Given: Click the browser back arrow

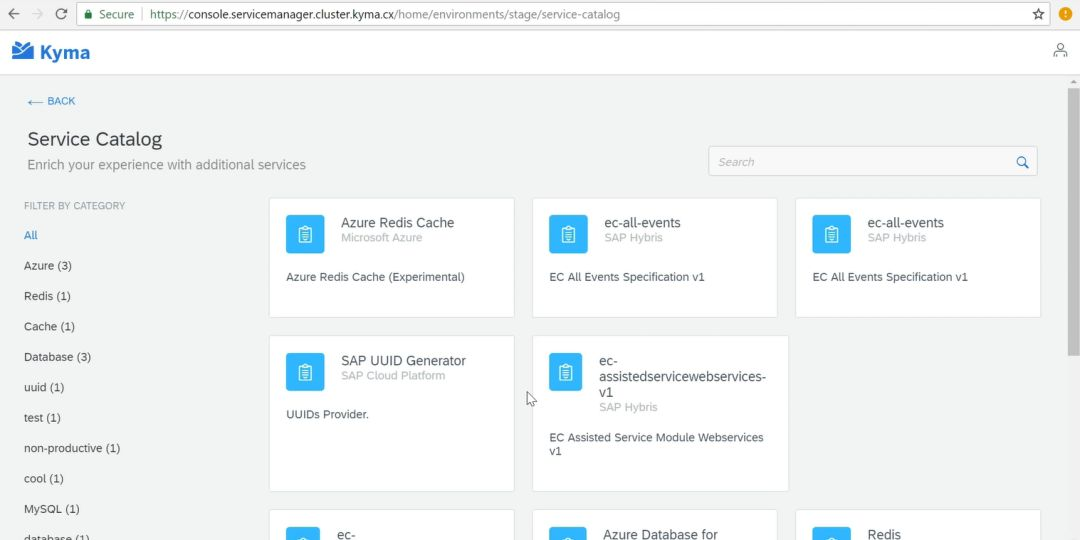Looking at the screenshot, I should coord(14,14).
